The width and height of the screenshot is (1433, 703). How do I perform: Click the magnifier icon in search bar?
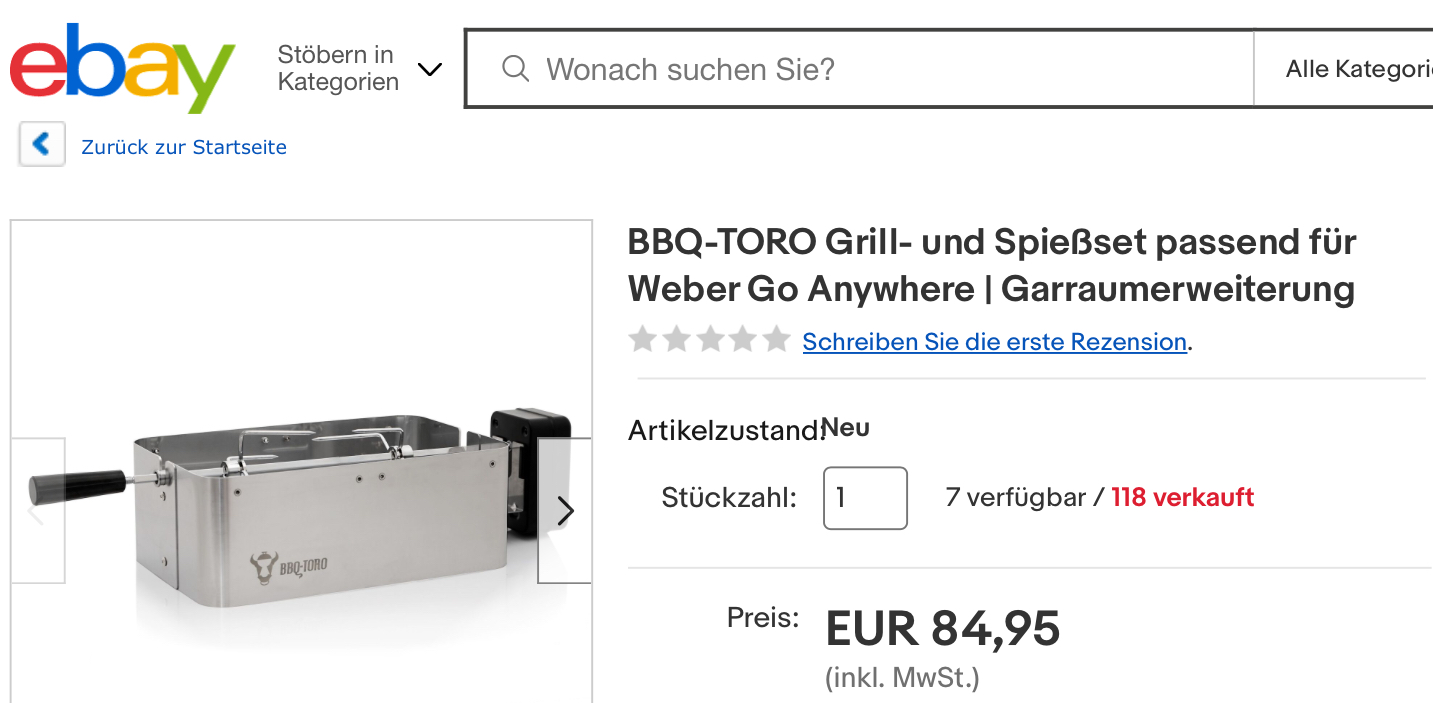tap(515, 69)
